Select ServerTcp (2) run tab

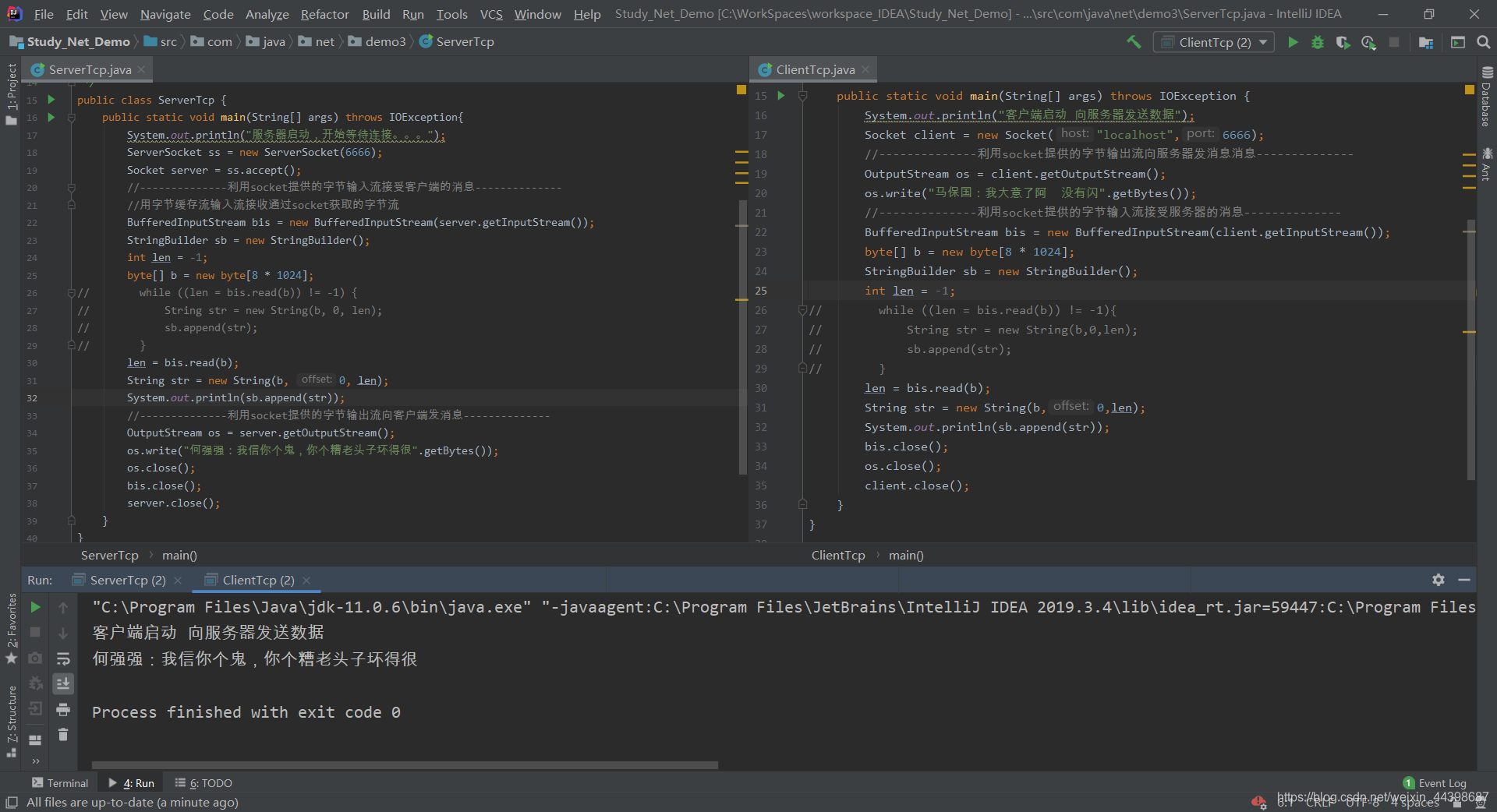click(128, 580)
